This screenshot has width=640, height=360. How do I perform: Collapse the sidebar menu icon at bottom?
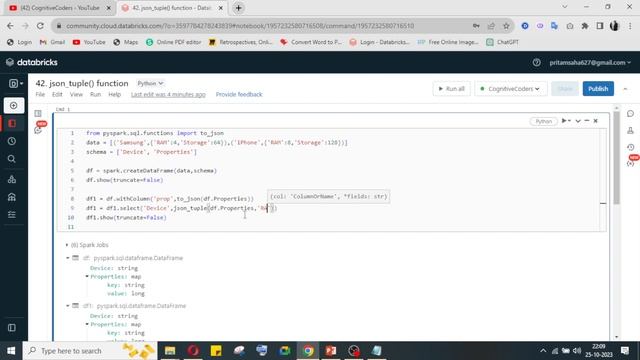pos(12,328)
